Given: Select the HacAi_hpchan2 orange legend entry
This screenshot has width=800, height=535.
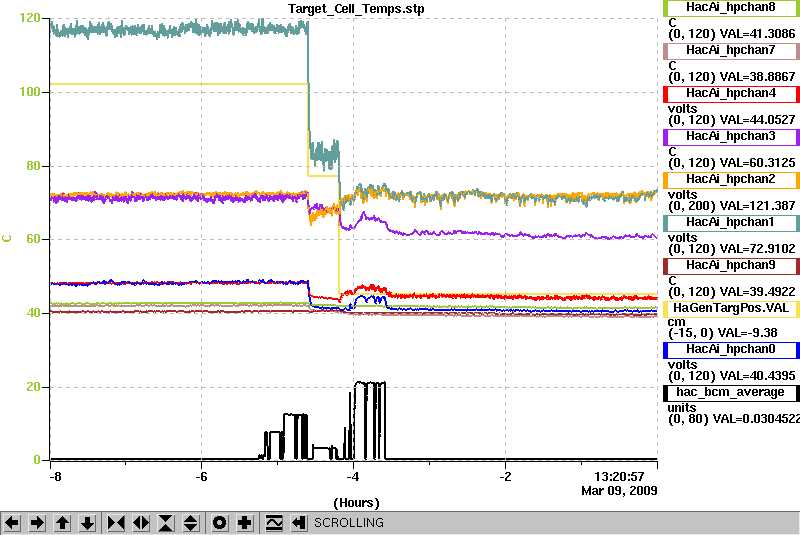Looking at the screenshot, I should 731,180.
